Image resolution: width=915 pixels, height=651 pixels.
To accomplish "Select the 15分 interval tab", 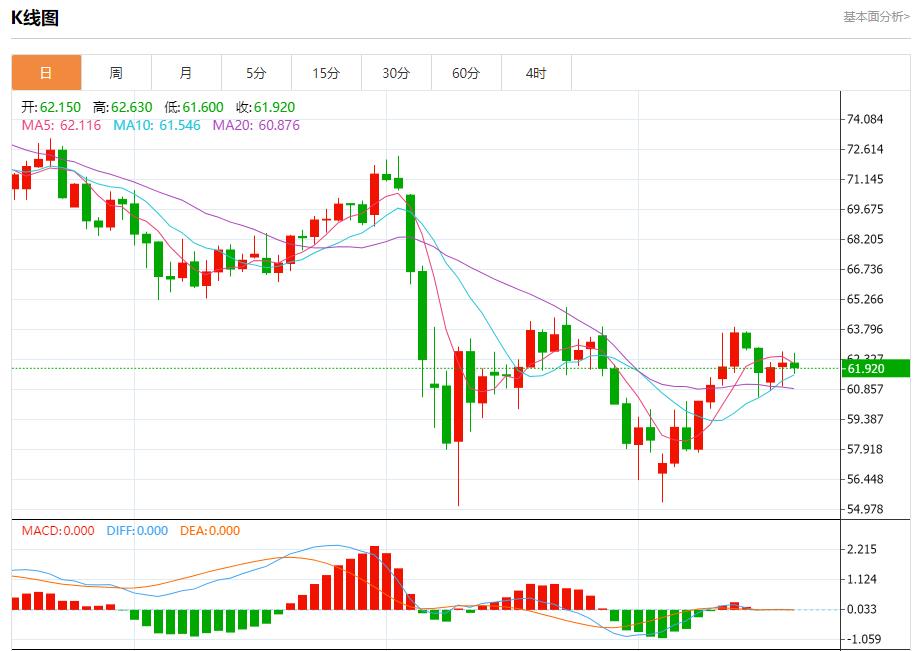I will click(326, 73).
